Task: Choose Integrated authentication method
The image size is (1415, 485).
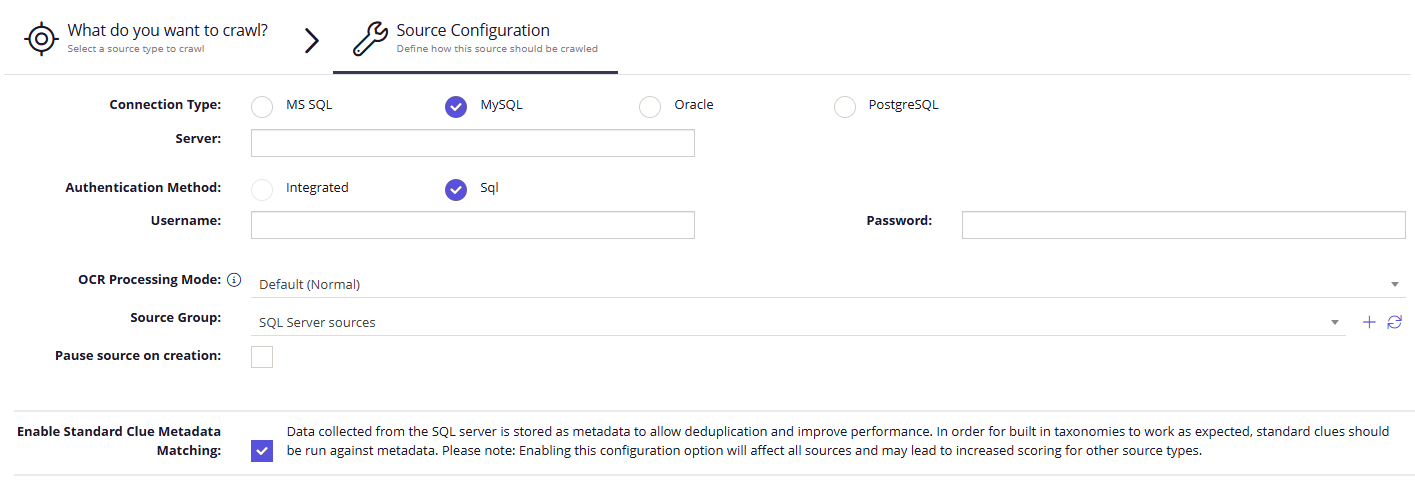Action: coord(262,190)
